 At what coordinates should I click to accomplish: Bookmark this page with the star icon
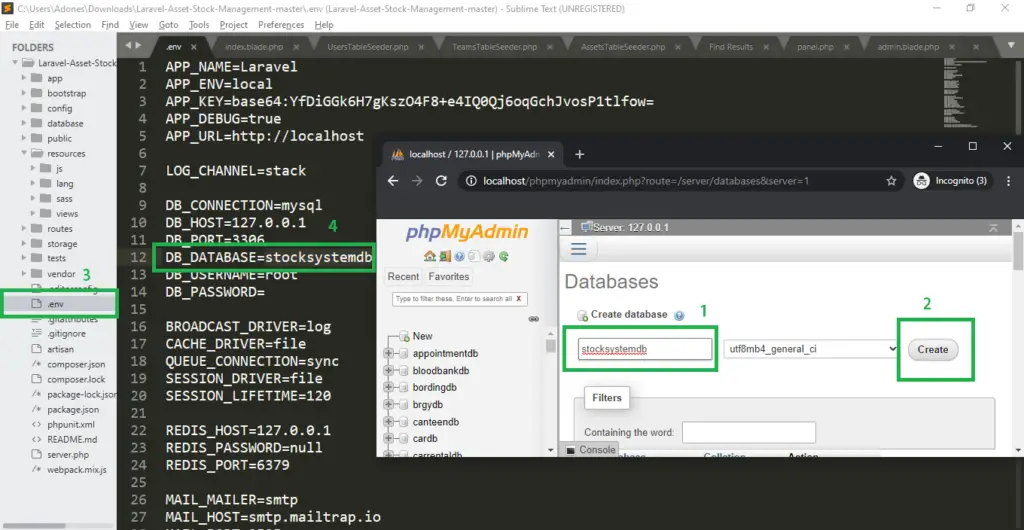pos(891,181)
